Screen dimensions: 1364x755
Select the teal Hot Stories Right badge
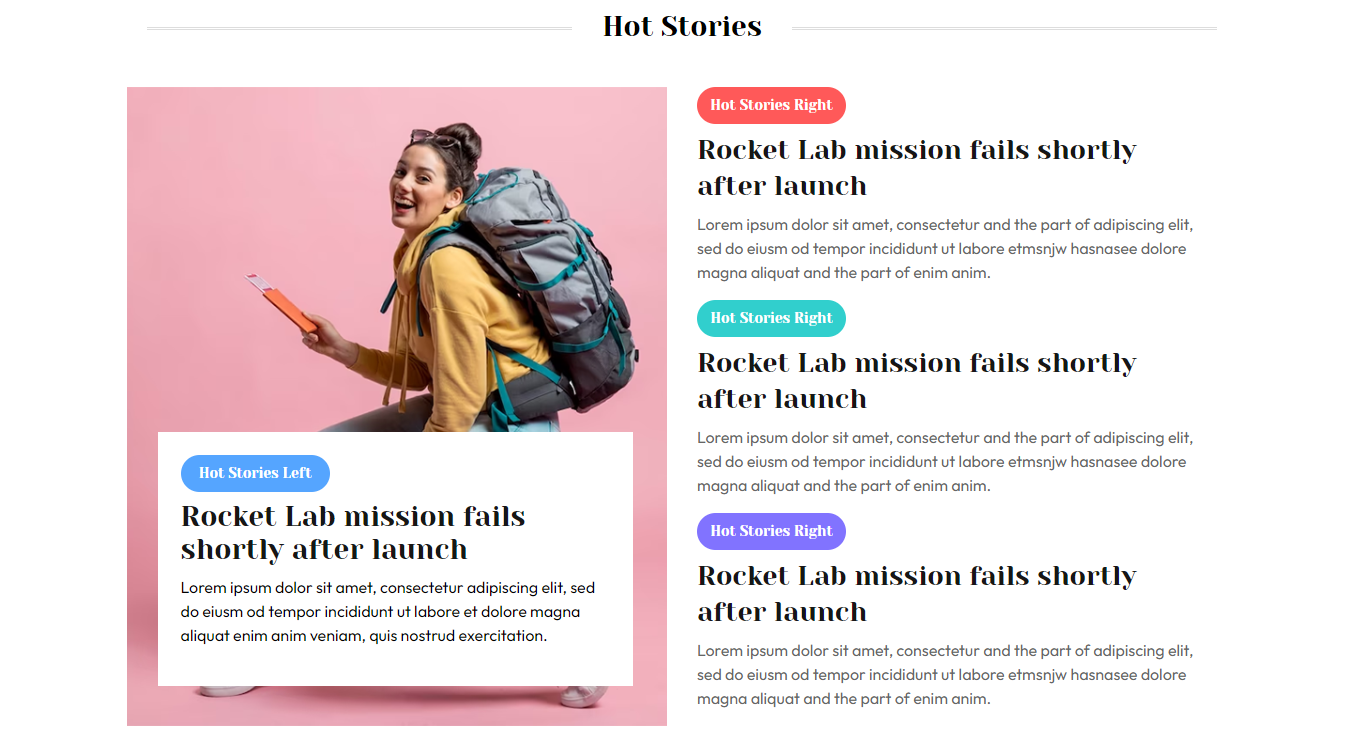(x=771, y=318)
